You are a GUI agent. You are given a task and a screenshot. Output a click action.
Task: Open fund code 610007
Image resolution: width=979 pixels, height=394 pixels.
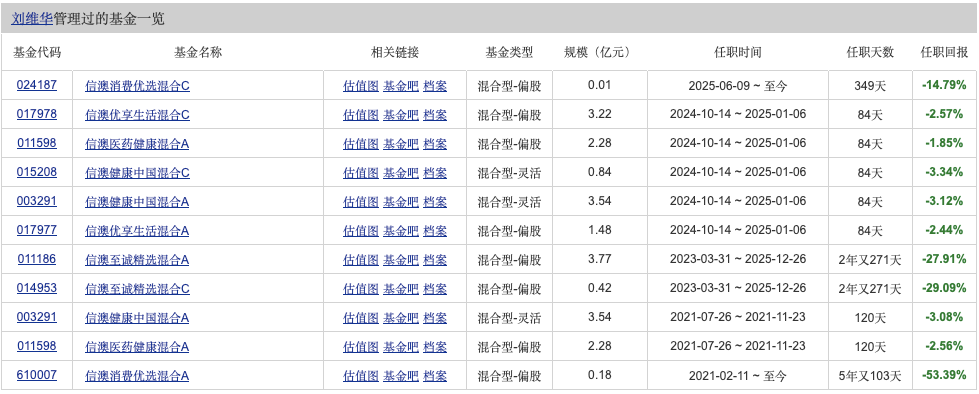(x=37, y=375)
